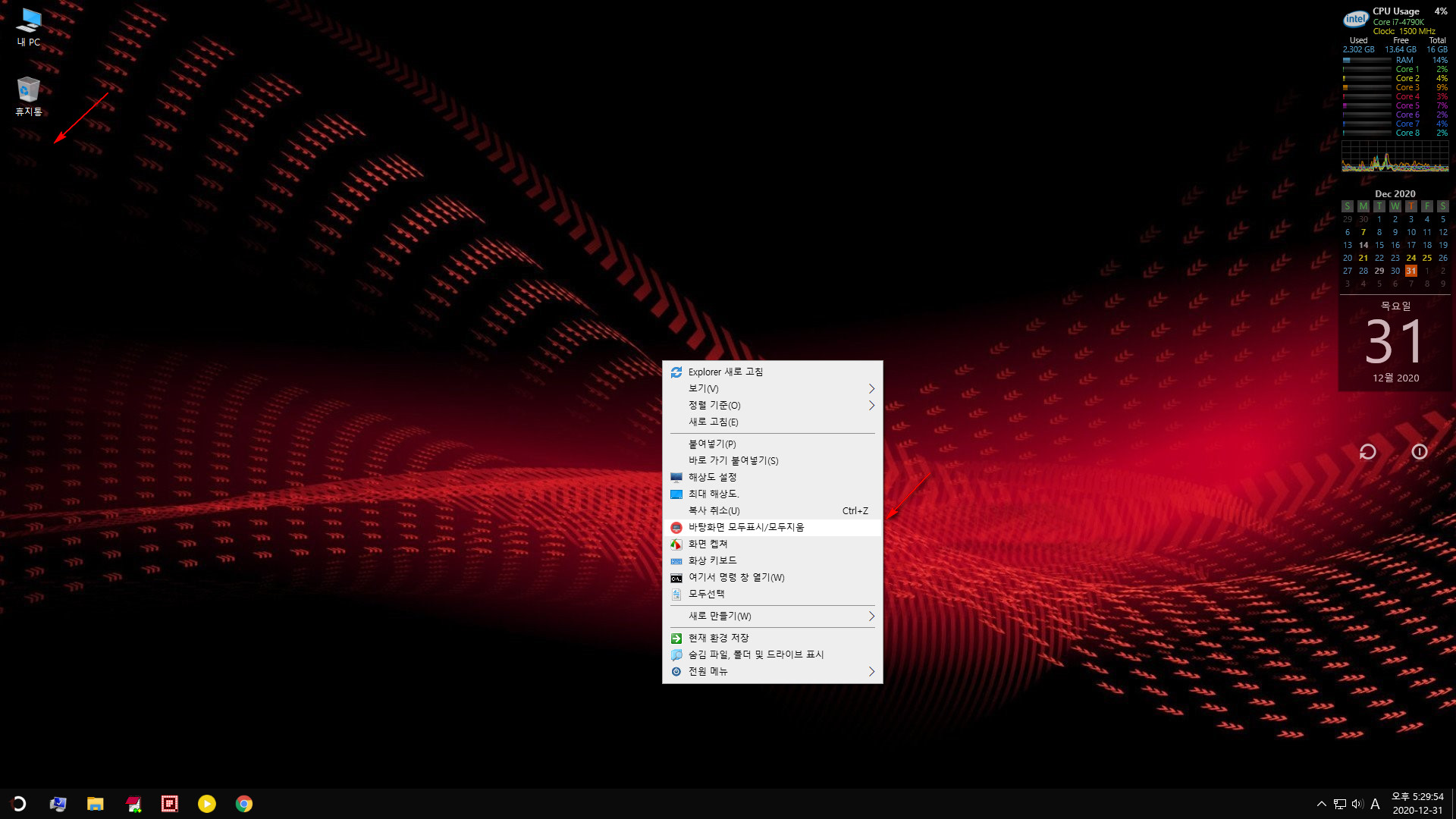Select 새로 고침(E) in context menu
The image size is (1456, 819).
(x=773, y=422)
